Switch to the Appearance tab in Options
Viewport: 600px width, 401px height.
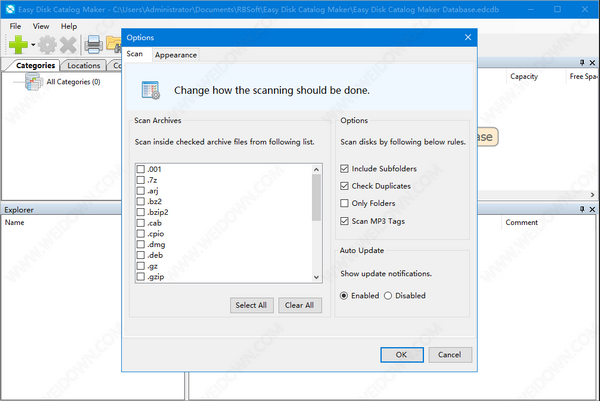[176, 55]
